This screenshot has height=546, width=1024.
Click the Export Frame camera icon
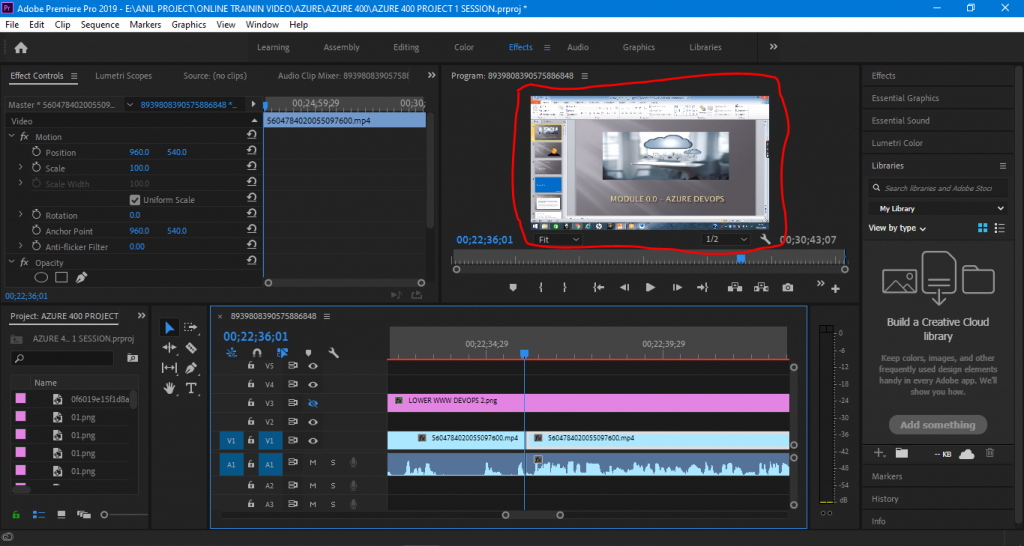coord(788,287)
